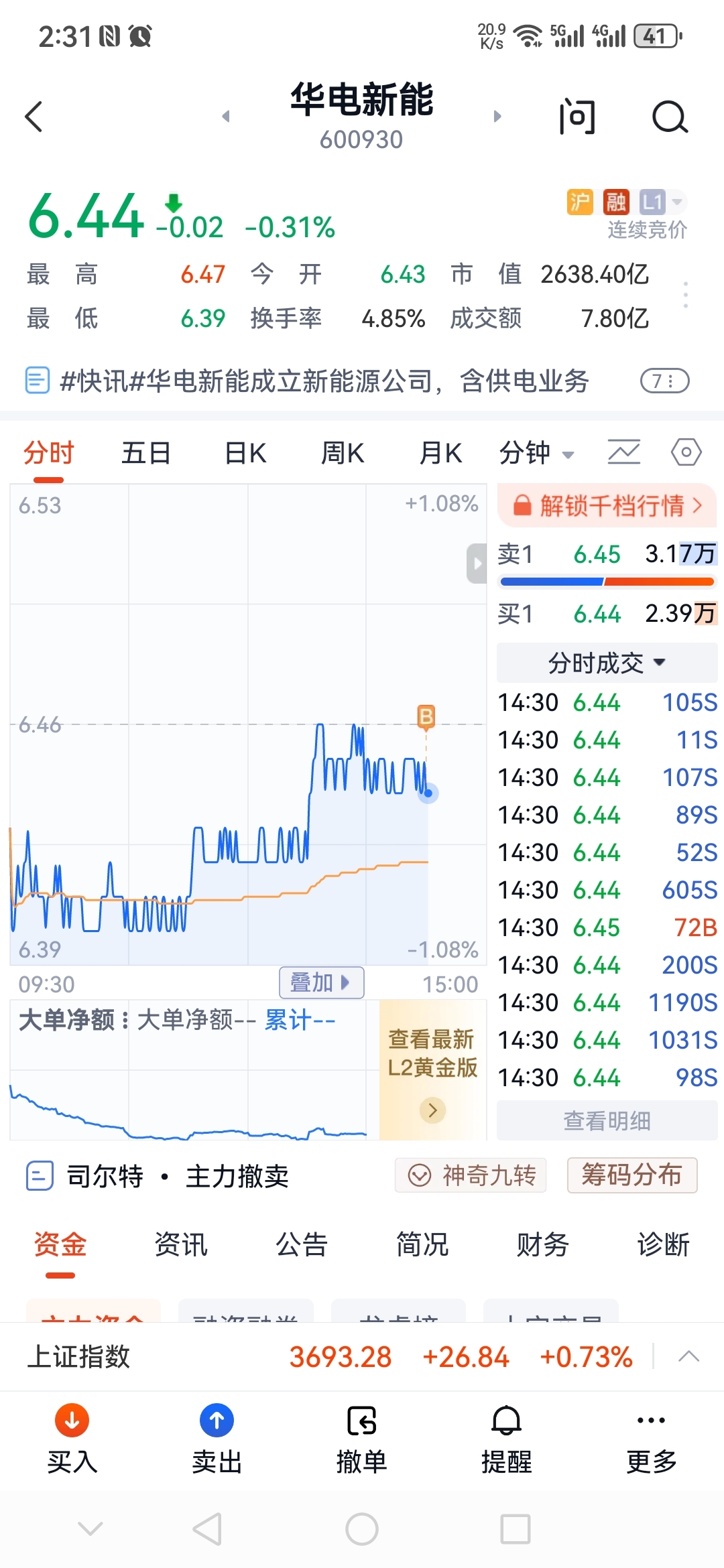Screen dimensions: 724x1568
Task: Tap the B buy marker on chart
Action: pyautogui.click(x=426, y=716)
